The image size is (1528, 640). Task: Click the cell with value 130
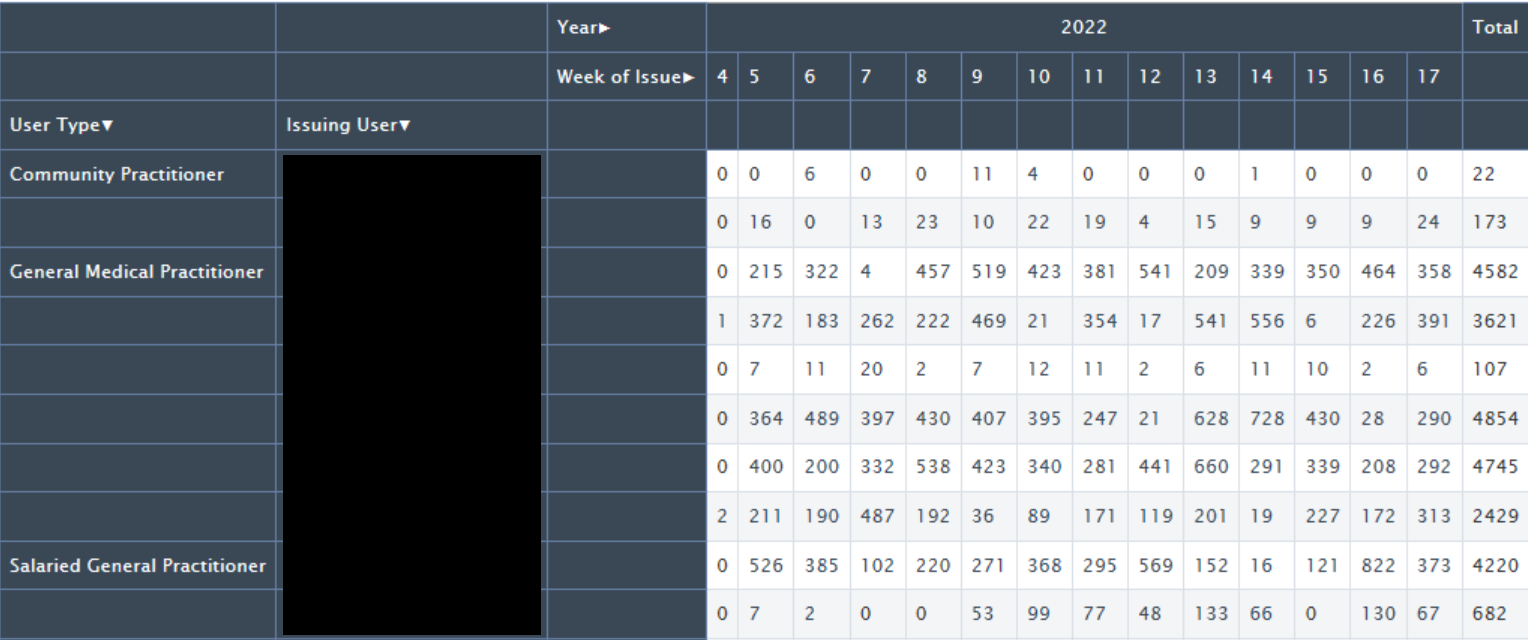pos(1378,614)
